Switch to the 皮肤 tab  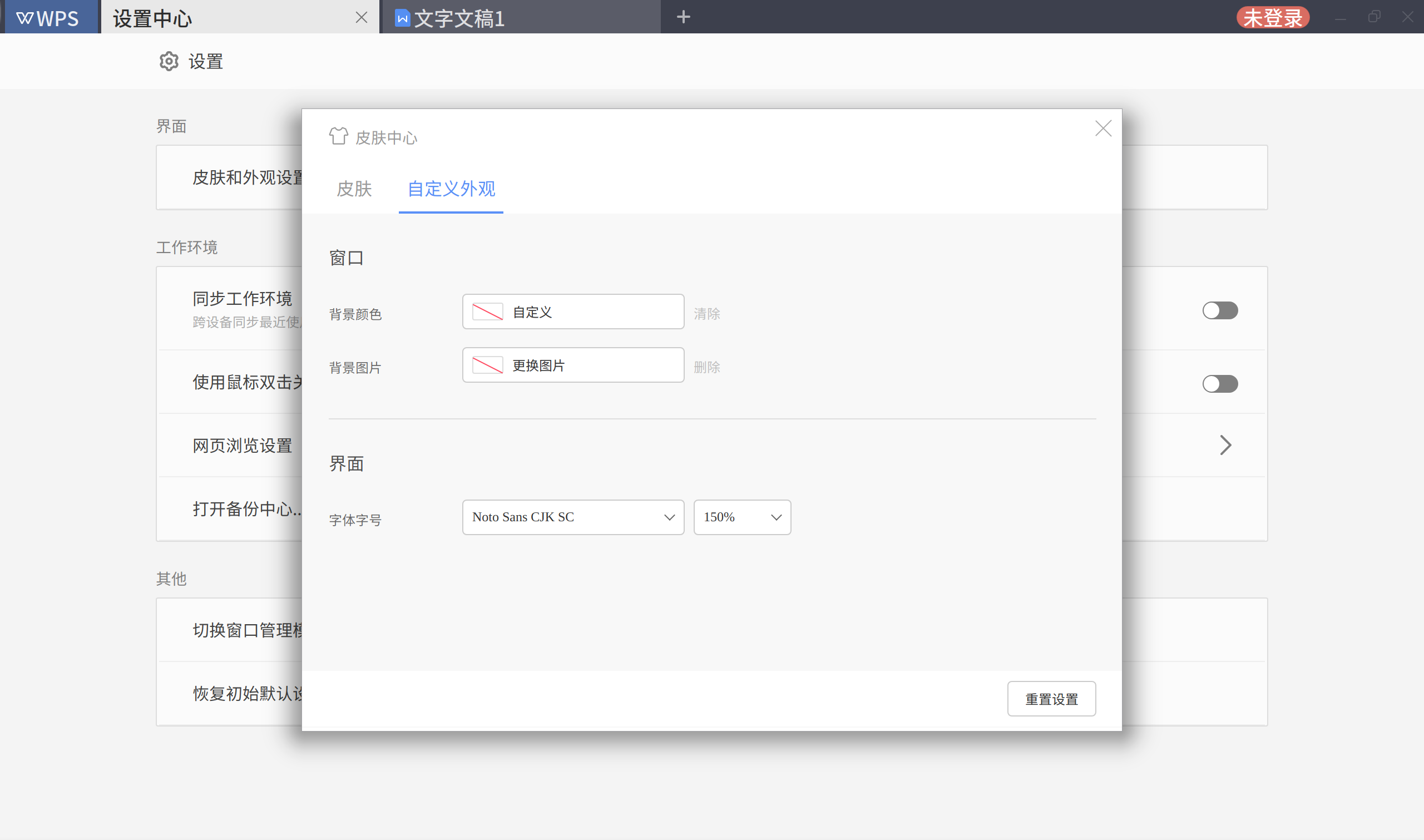point(354,189)
